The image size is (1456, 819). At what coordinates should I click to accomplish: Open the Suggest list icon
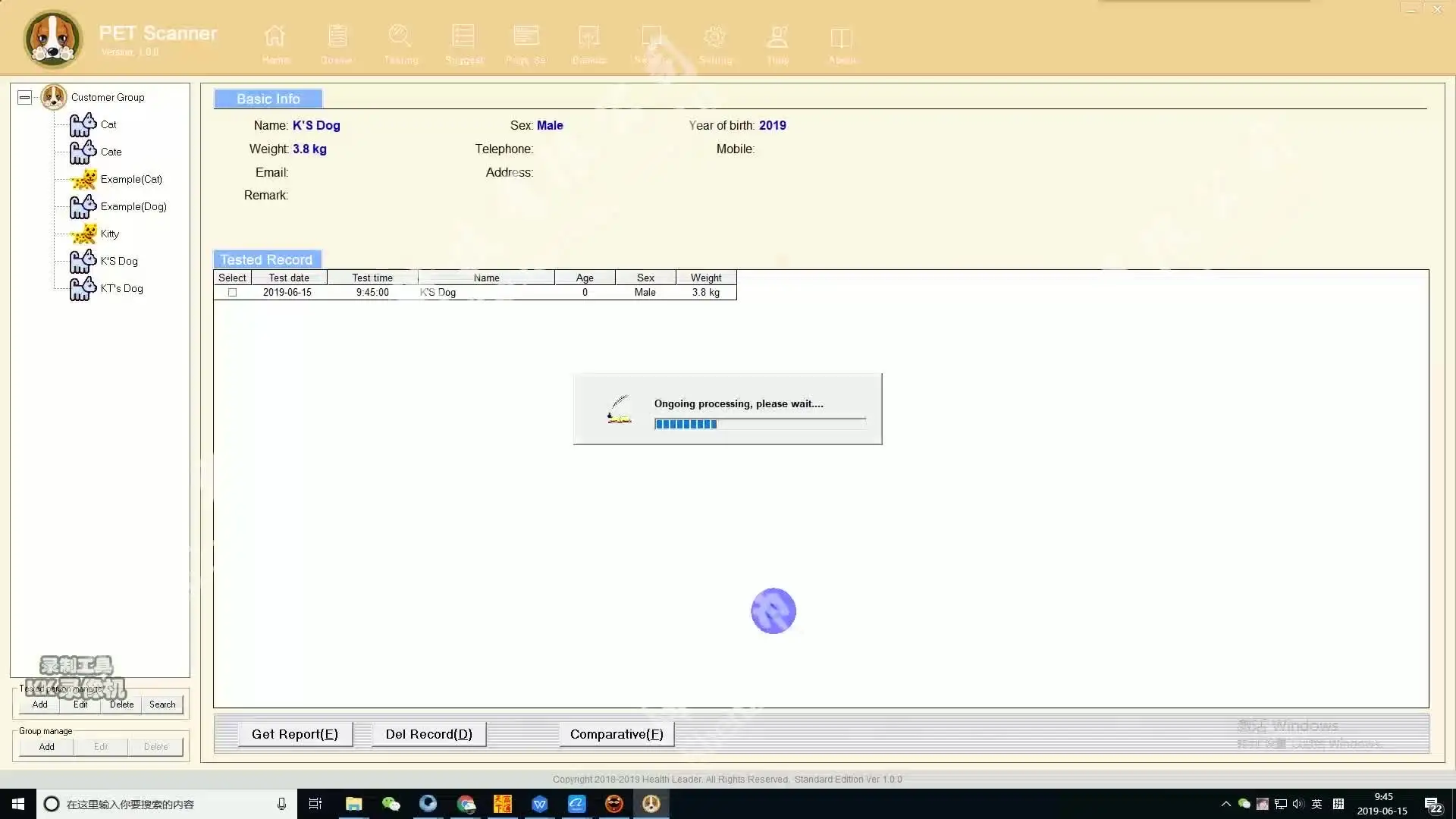(463, 36)
